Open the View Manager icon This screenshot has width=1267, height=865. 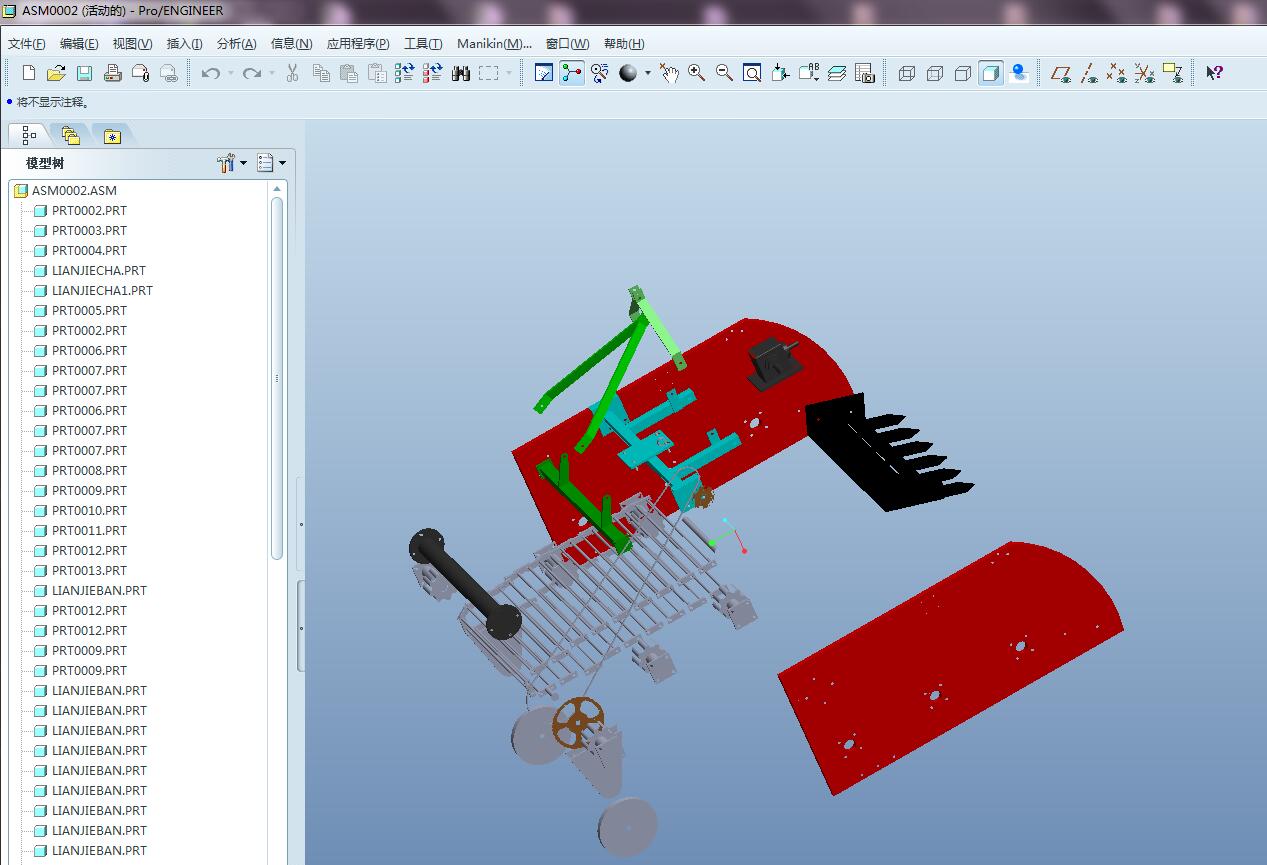pyautogui.click(x=865, y=73)
